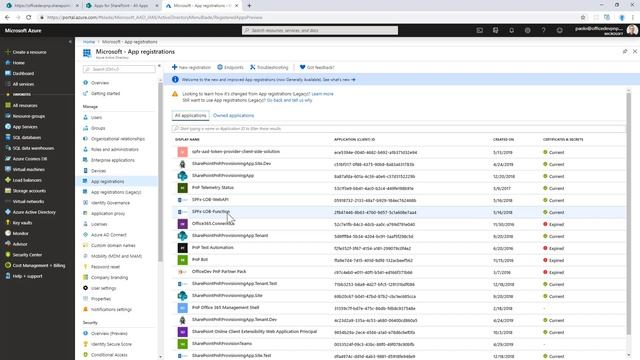Open the feedback smiley icon
Viewport: 640px width, 360px height.
pos(560,31)
